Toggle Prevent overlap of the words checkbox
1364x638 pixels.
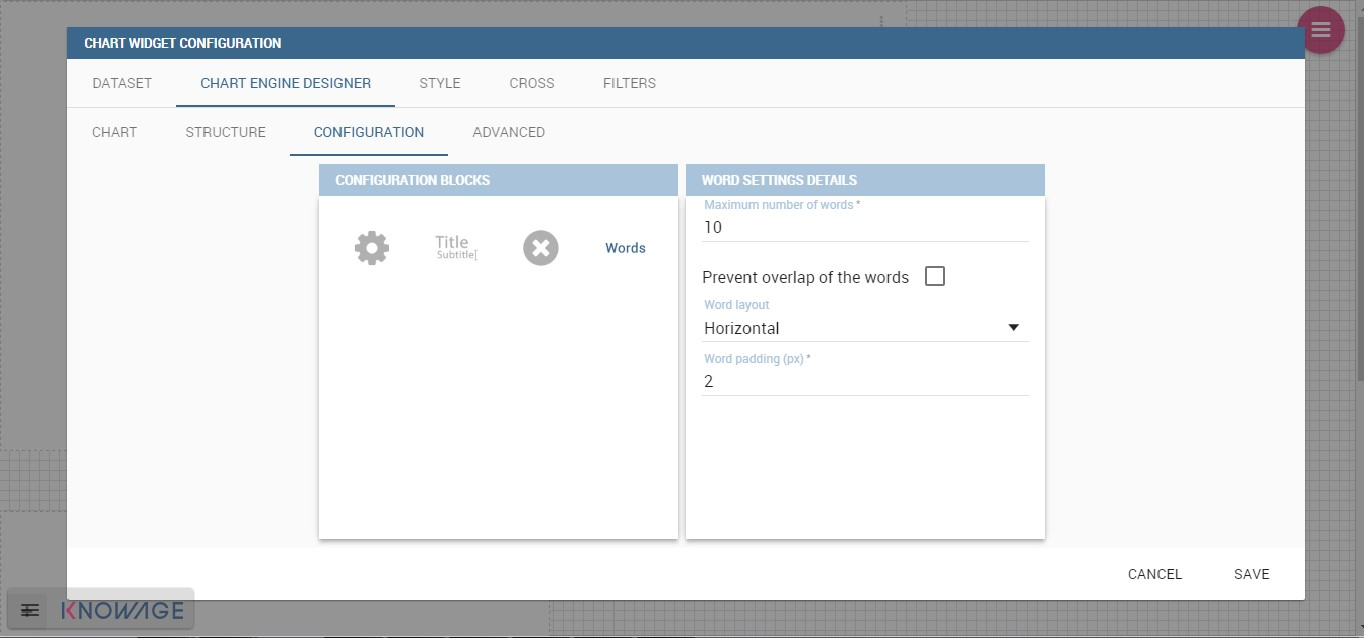point(935,276)
